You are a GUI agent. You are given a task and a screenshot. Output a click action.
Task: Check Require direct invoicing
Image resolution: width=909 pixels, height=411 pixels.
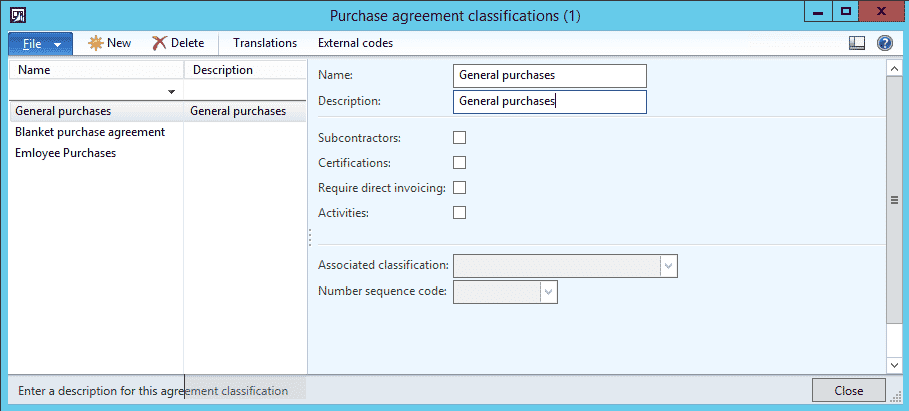point(459,188)
